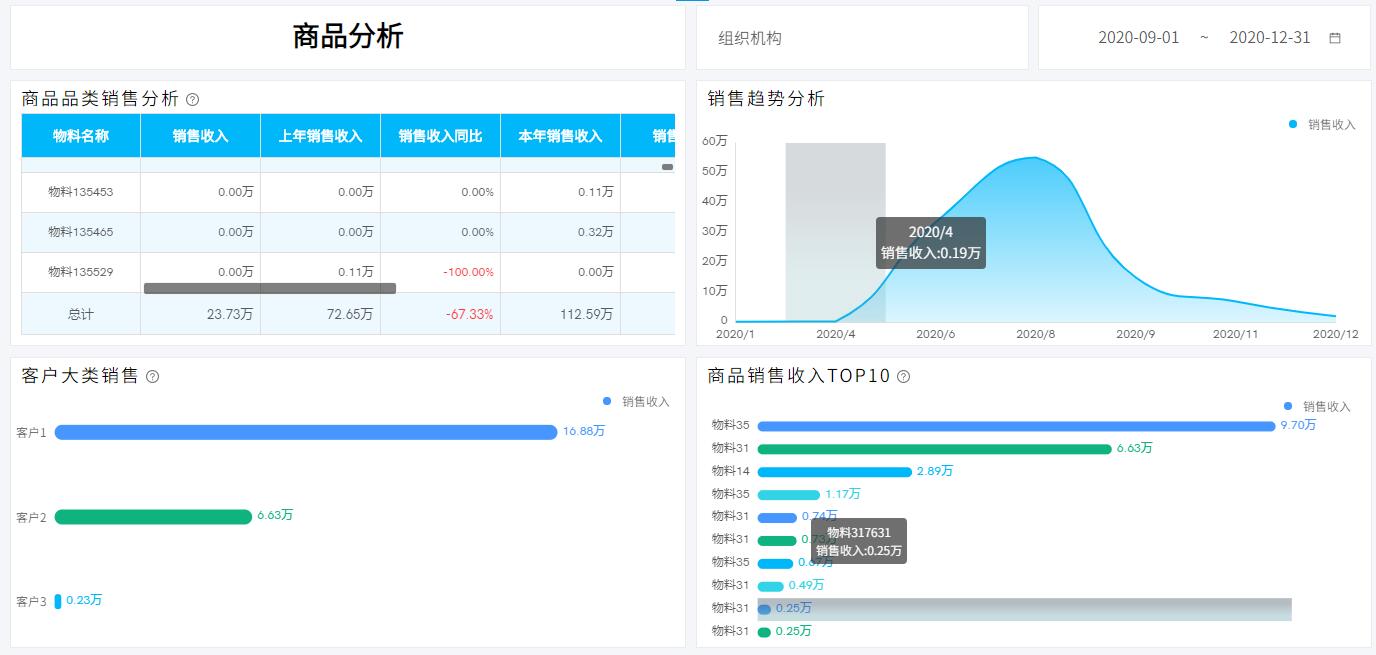The image size is (1376, 655).
Task: Click the 客户1 bar showing 16.88万
Action: coord(300,432)
